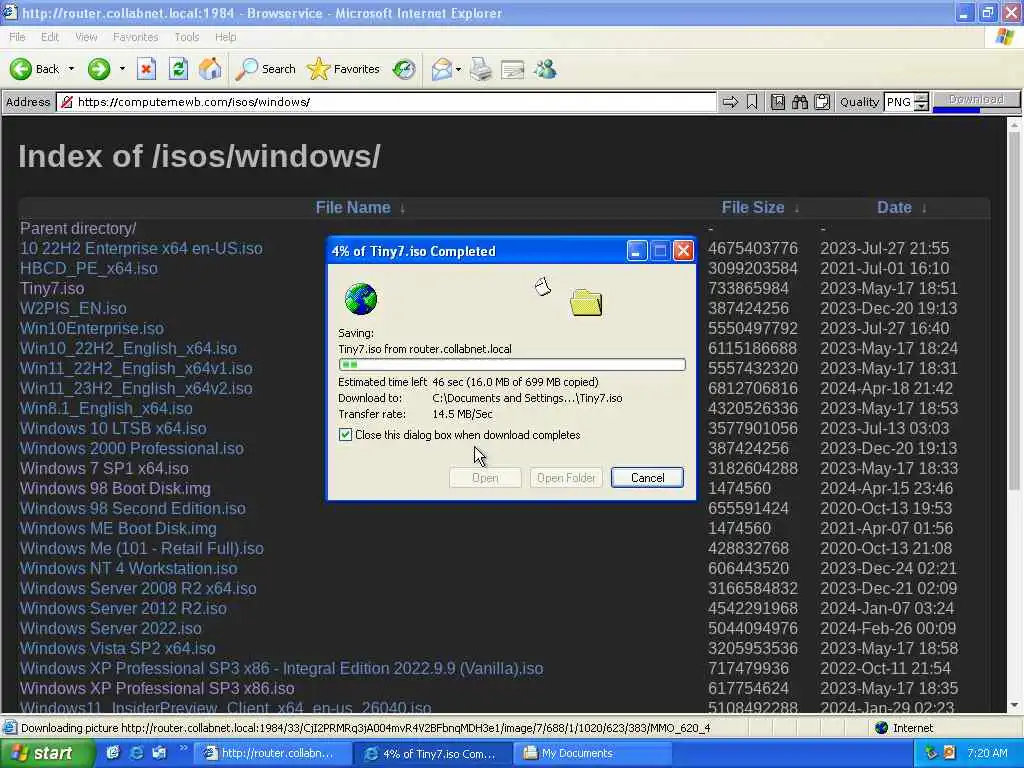Switch to My Documents taskbar button
Viewport: 1024px width, 768px height.
tap(592, 753)
